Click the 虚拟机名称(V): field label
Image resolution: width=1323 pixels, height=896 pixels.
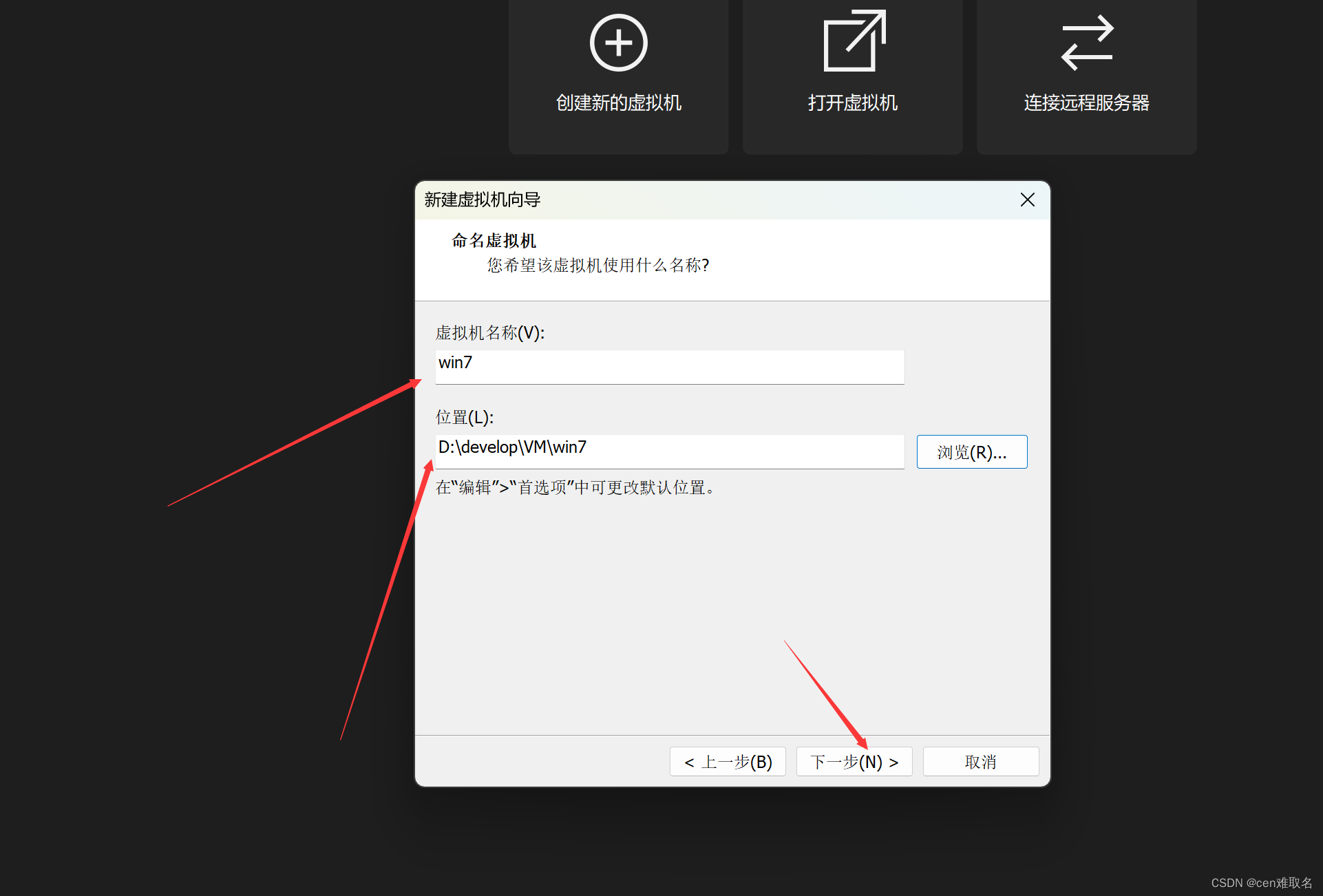(489, 333)
